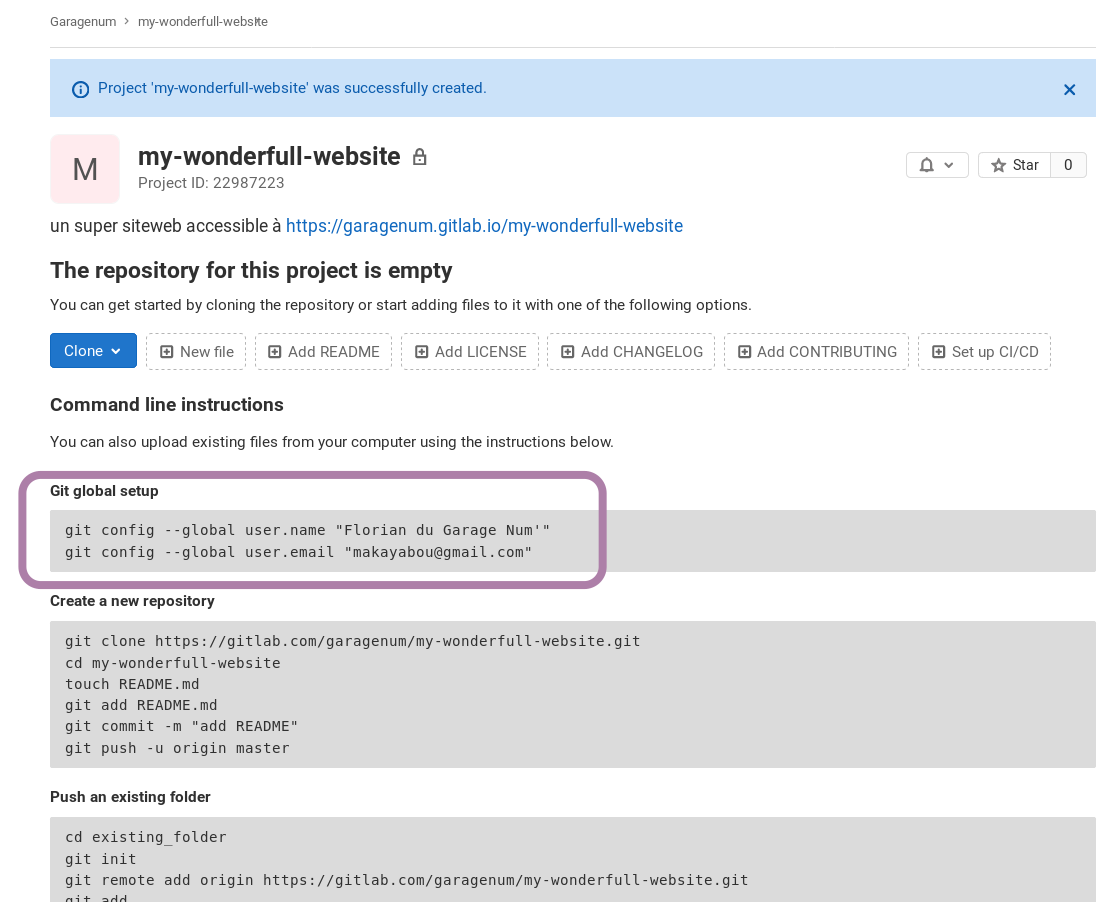Click the star count badge showing 0
Screen dimensions: 1117x902
point(1068,164)
